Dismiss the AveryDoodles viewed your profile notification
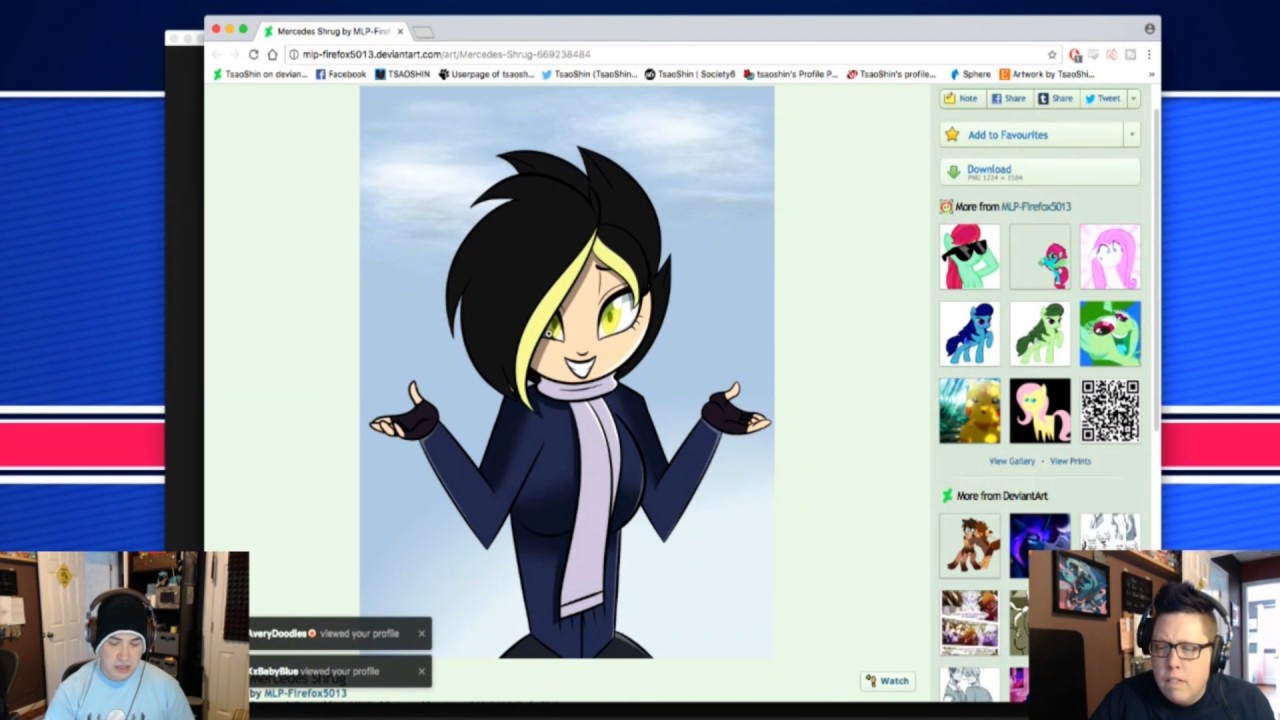 pyautogui.click(x=421, y=633)
